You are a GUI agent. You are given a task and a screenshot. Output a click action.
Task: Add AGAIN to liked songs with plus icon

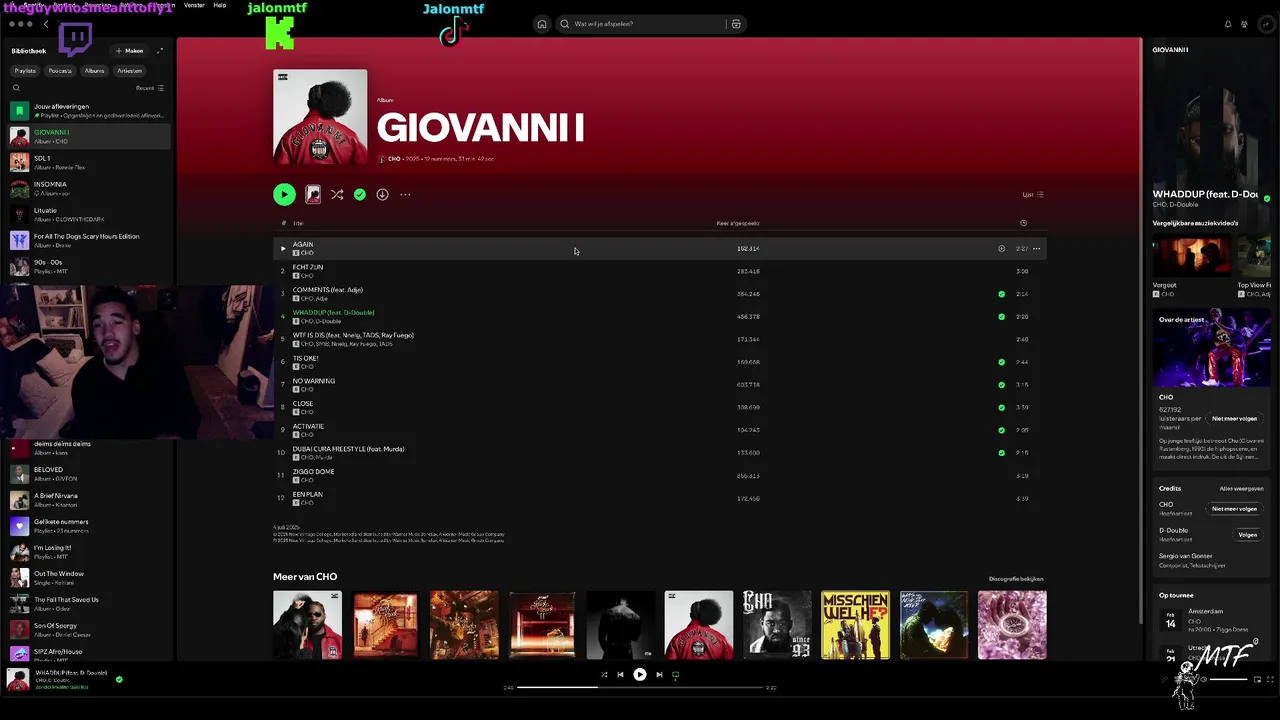coord(1001,249)
